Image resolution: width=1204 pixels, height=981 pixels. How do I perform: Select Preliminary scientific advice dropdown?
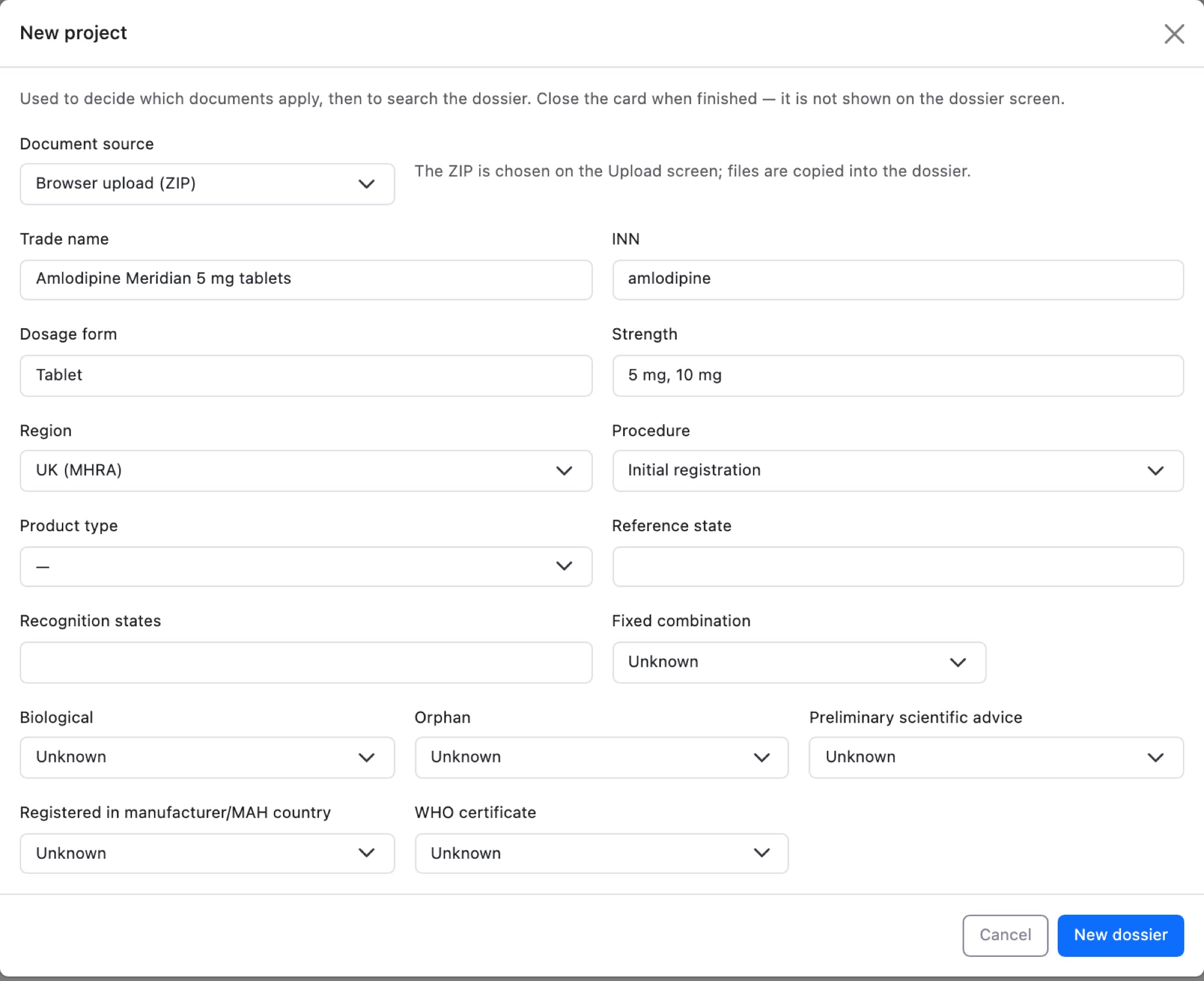[x=996, y=757]
